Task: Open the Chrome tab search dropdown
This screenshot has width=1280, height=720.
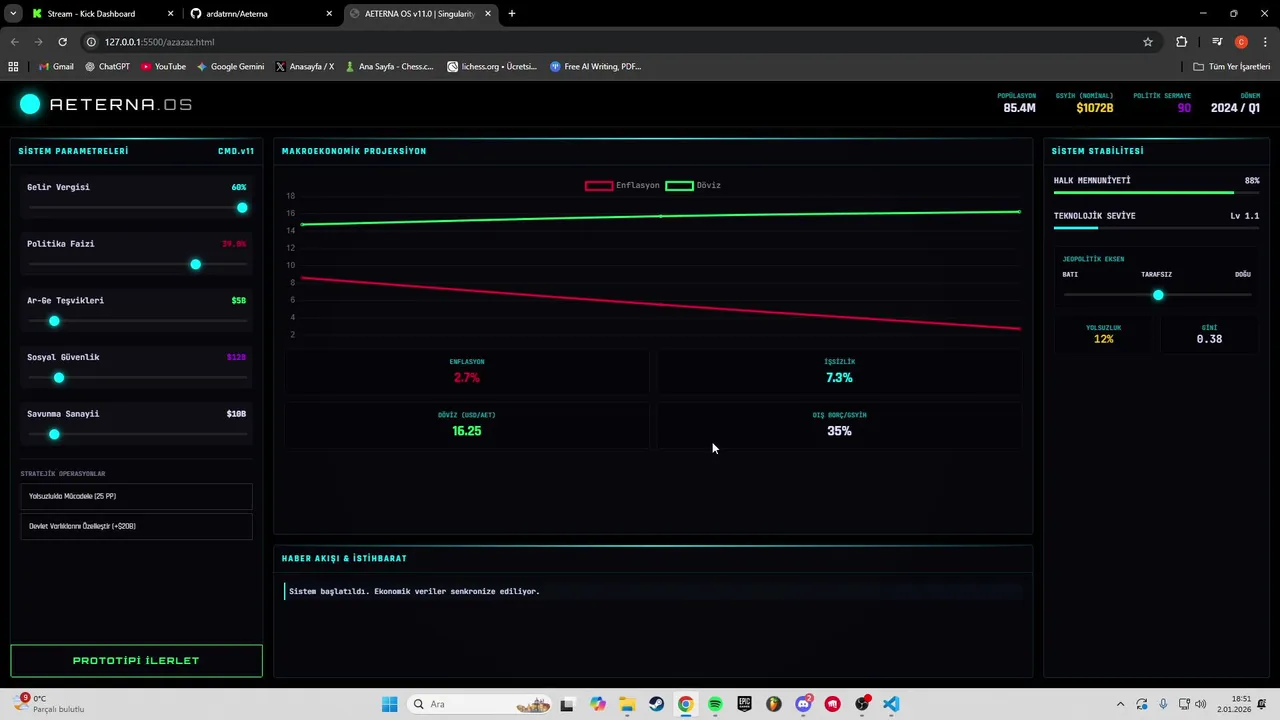Action: tap(13, 14)
